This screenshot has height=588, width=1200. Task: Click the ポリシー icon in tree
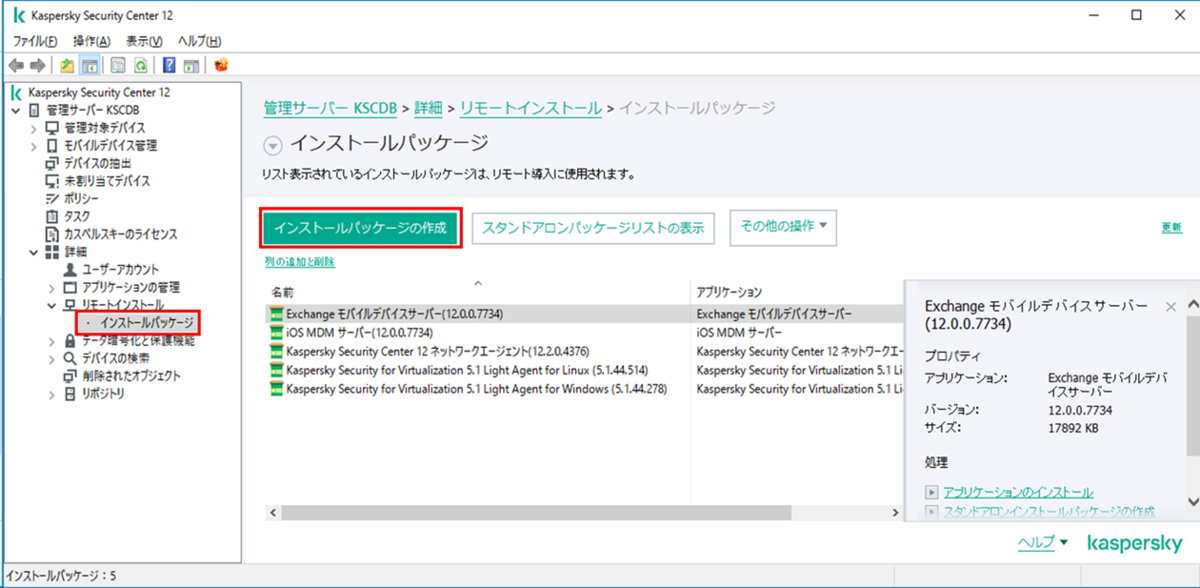52,198
